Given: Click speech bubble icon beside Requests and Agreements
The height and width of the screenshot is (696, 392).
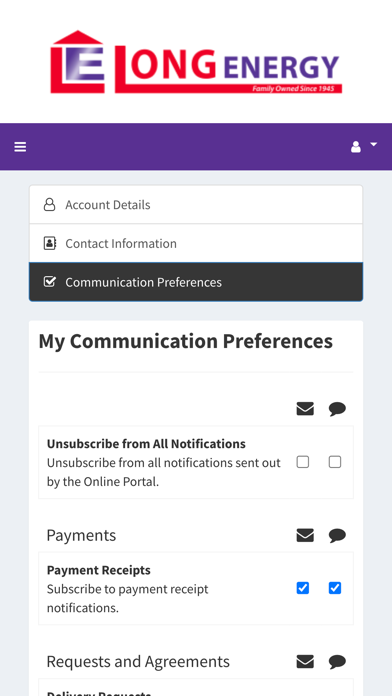Looking at the screenshot, I should coord(337,662).
